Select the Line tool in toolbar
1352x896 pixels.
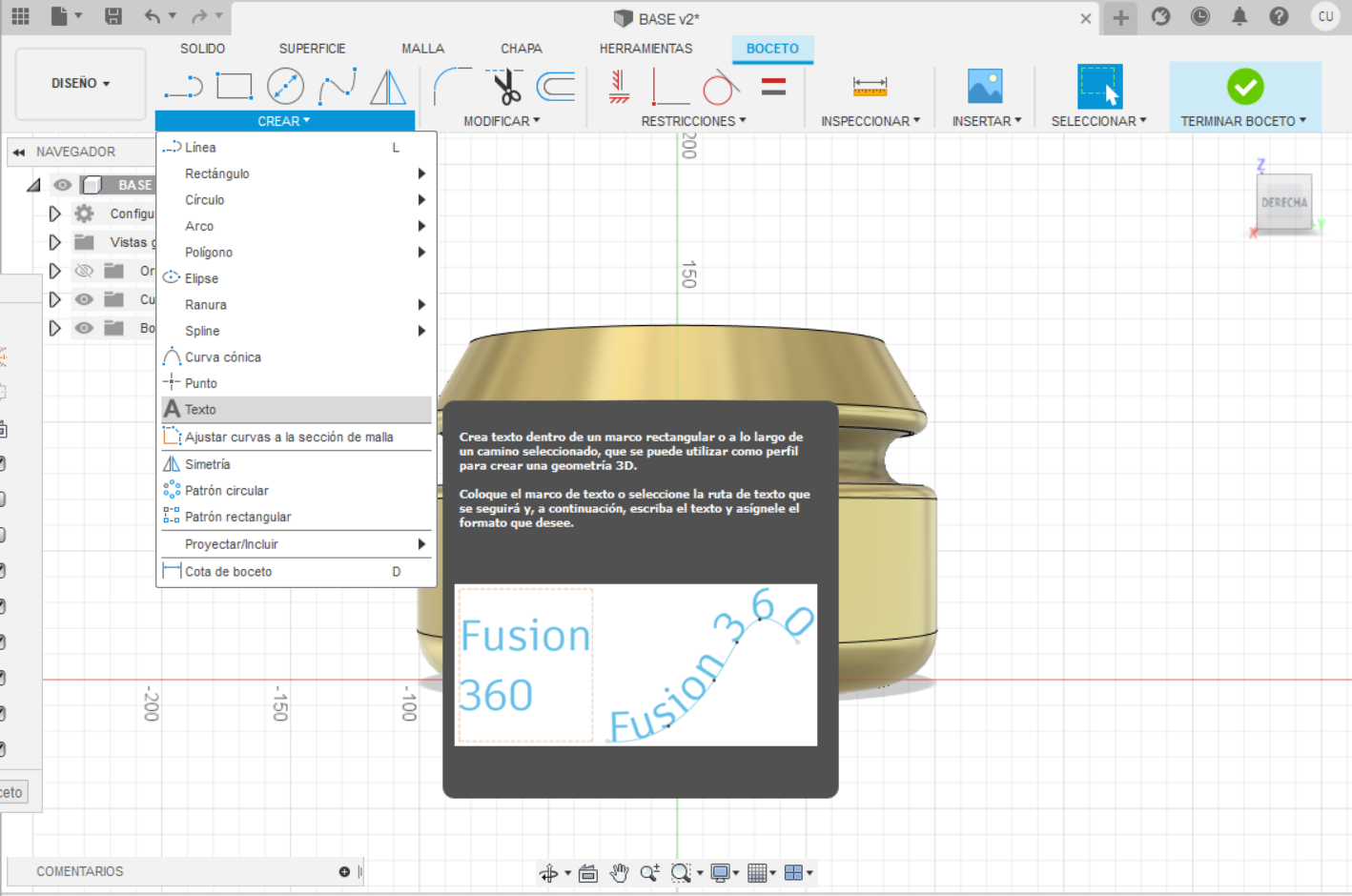(183, 88)
